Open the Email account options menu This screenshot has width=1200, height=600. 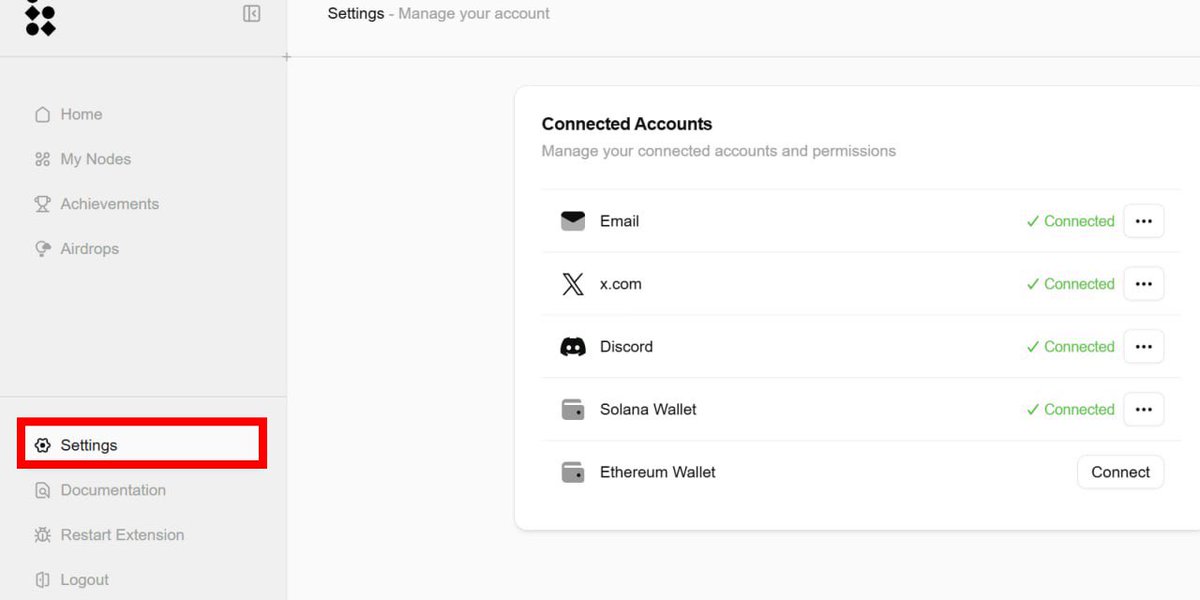[1144, 221]
